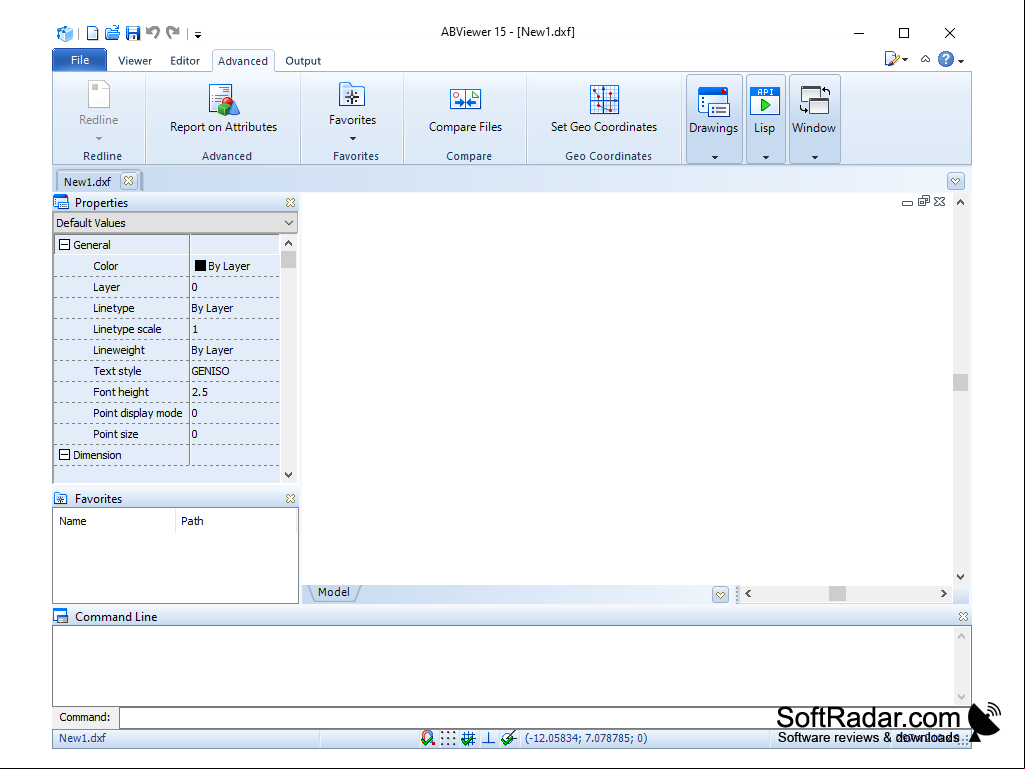Viewport: 1025px width, 769px height.
Task: Select the Linetype scale property row
Action: pos(167,329)
